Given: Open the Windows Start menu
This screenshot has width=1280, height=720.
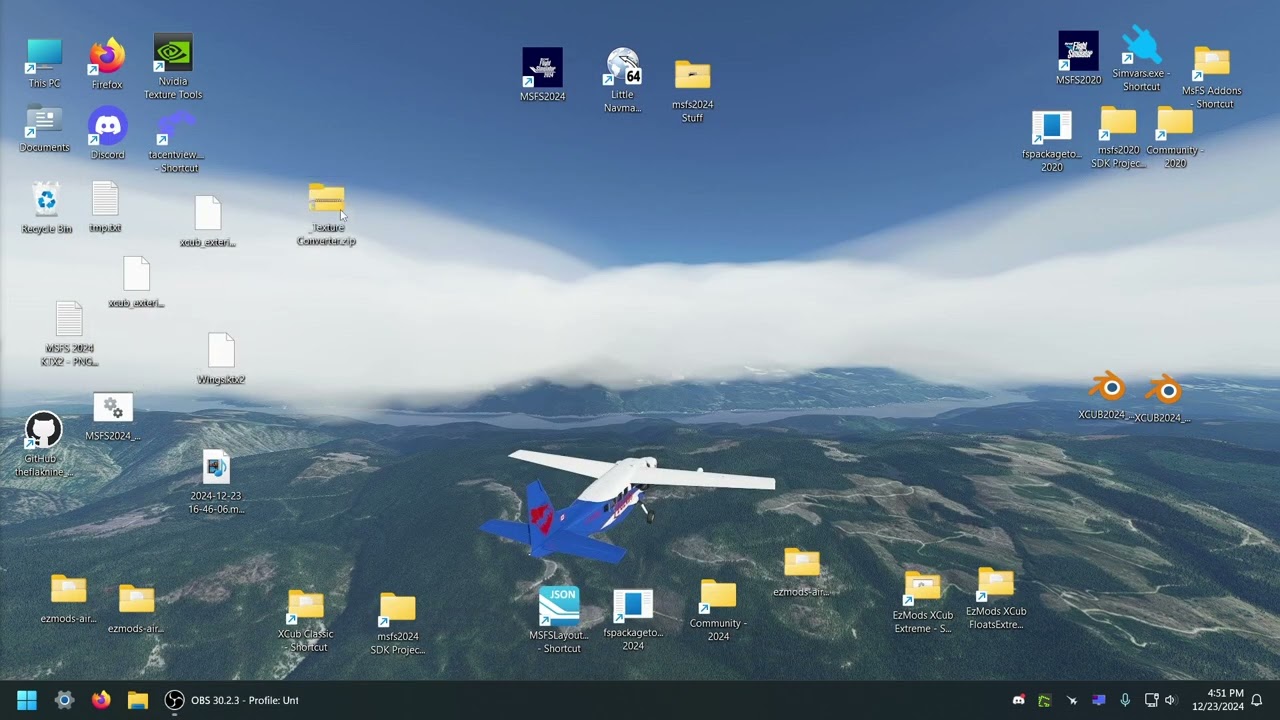Looking at the screenshot, I should click(x=27, y=700).
